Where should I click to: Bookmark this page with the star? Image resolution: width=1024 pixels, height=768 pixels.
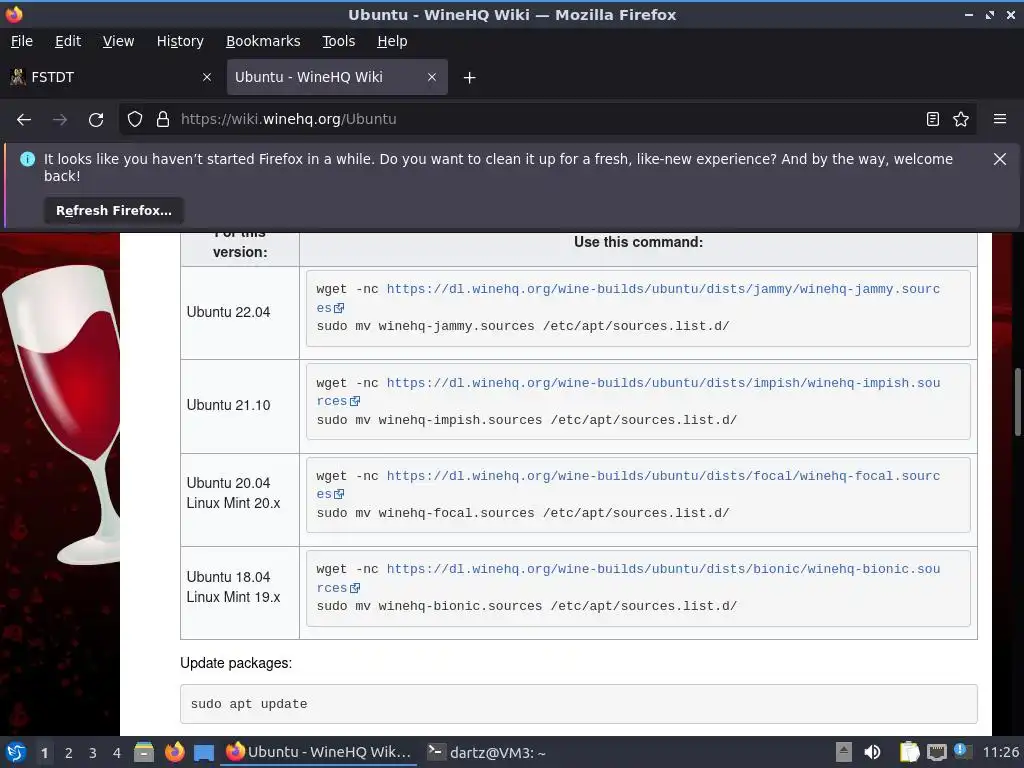point(961,120)
